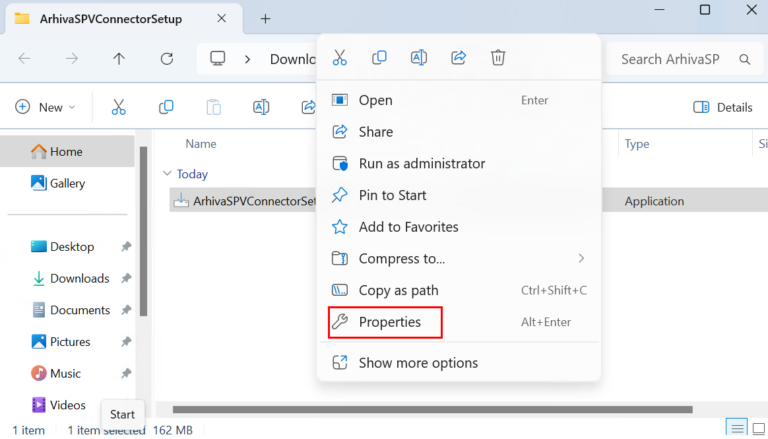Click the horizontal scrollbar at bottom

point(432,409)
